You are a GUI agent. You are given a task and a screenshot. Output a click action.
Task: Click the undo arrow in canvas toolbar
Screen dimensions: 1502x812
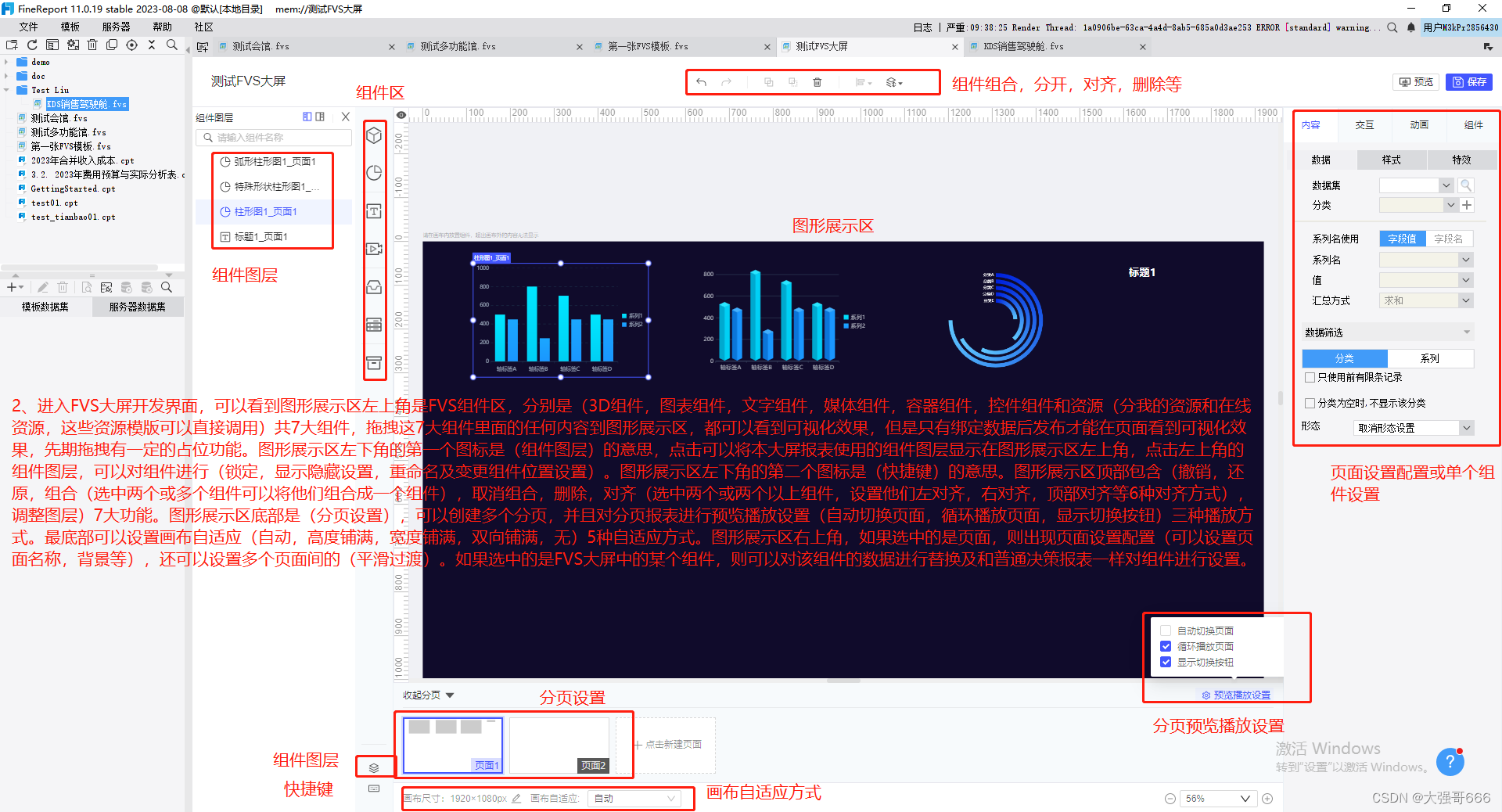702,82
